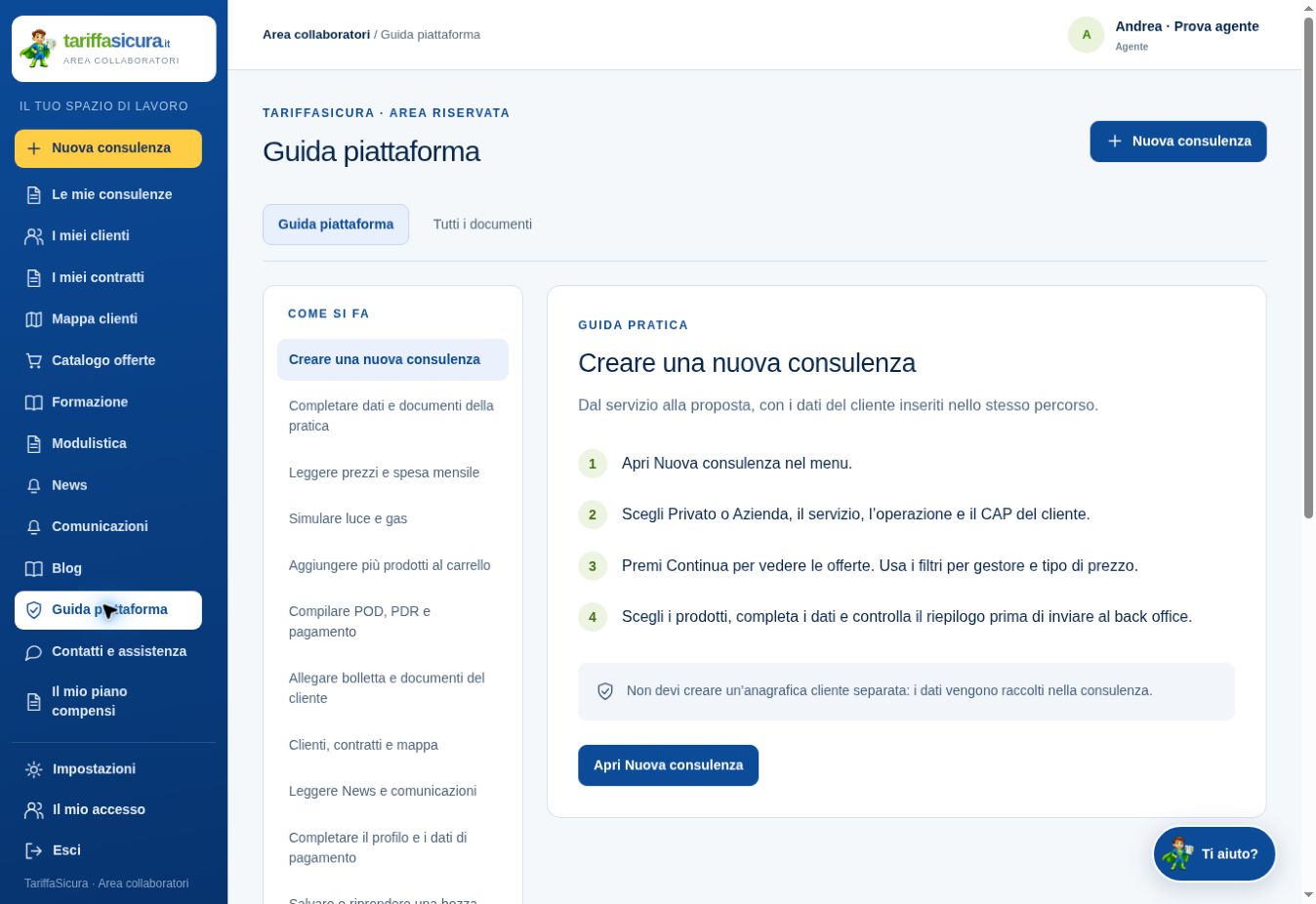Click the book icon beside Formazione
The image size is (1316, 904).
point(34,402)
